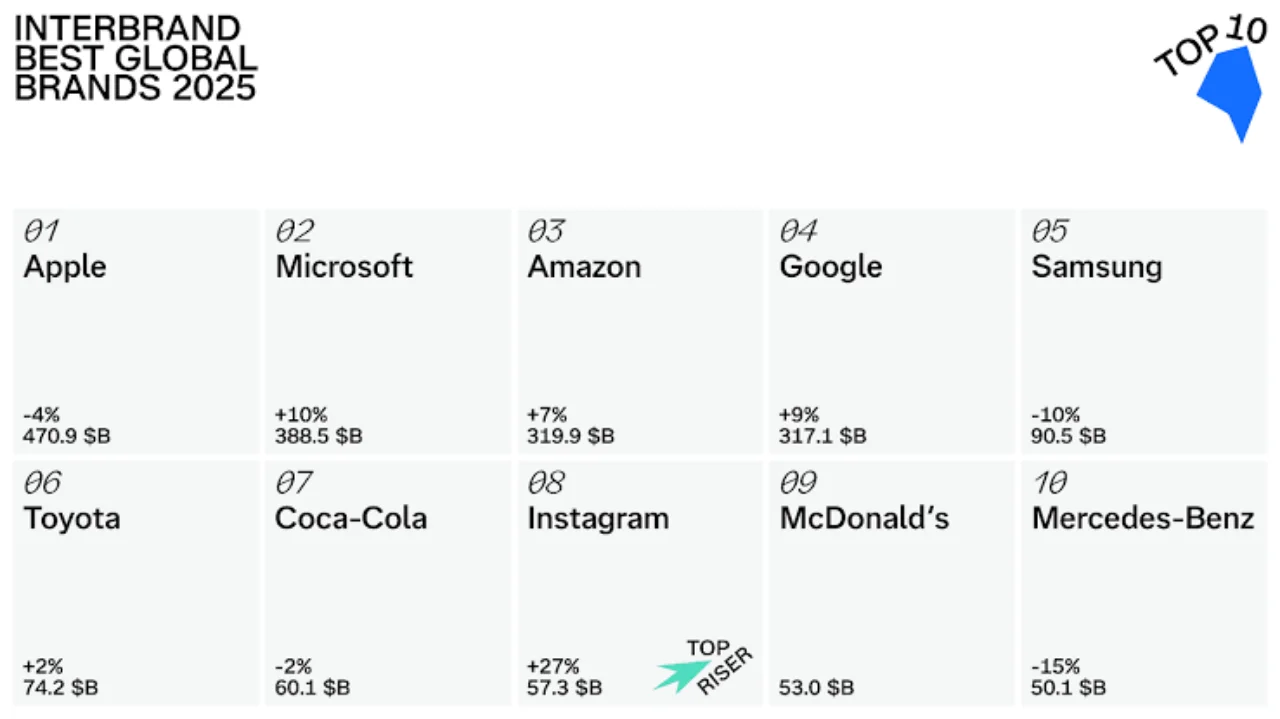Click the Samsung brand name
The image size is (1280, 719).
(1096, 267)
